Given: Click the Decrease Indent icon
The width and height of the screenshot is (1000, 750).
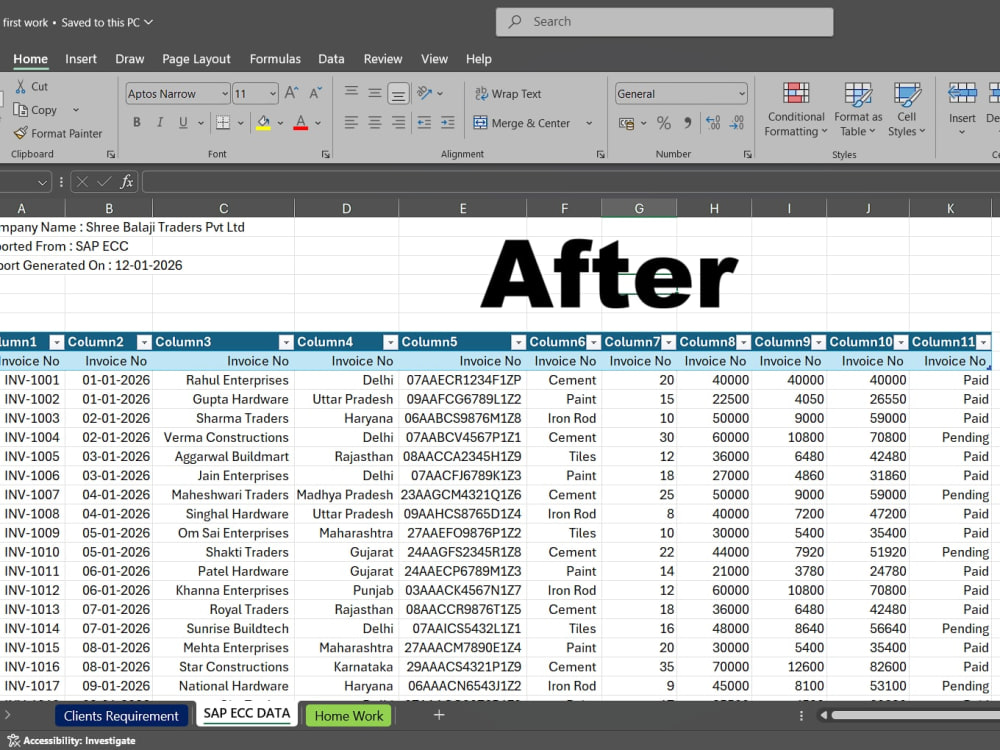Looking at the screenshot, I should pyautogui.click(x=424, y=122).
